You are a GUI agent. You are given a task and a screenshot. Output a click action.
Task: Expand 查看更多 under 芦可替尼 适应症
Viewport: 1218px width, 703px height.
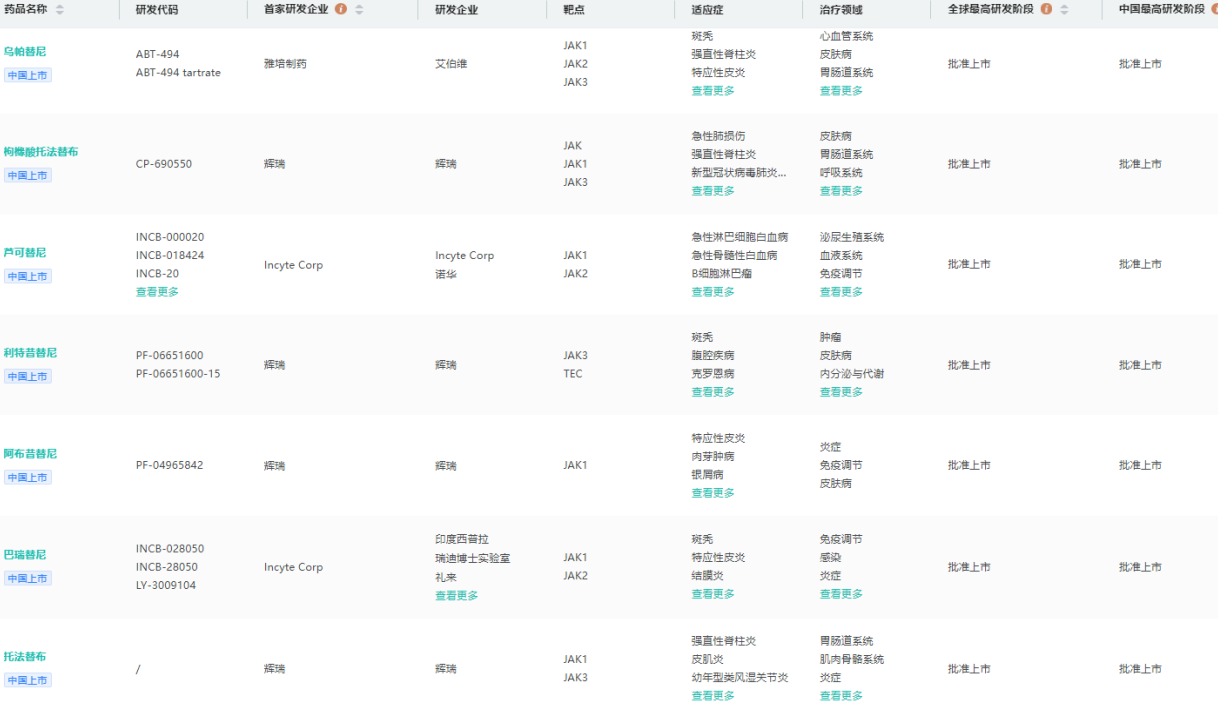tap(713, 292)
